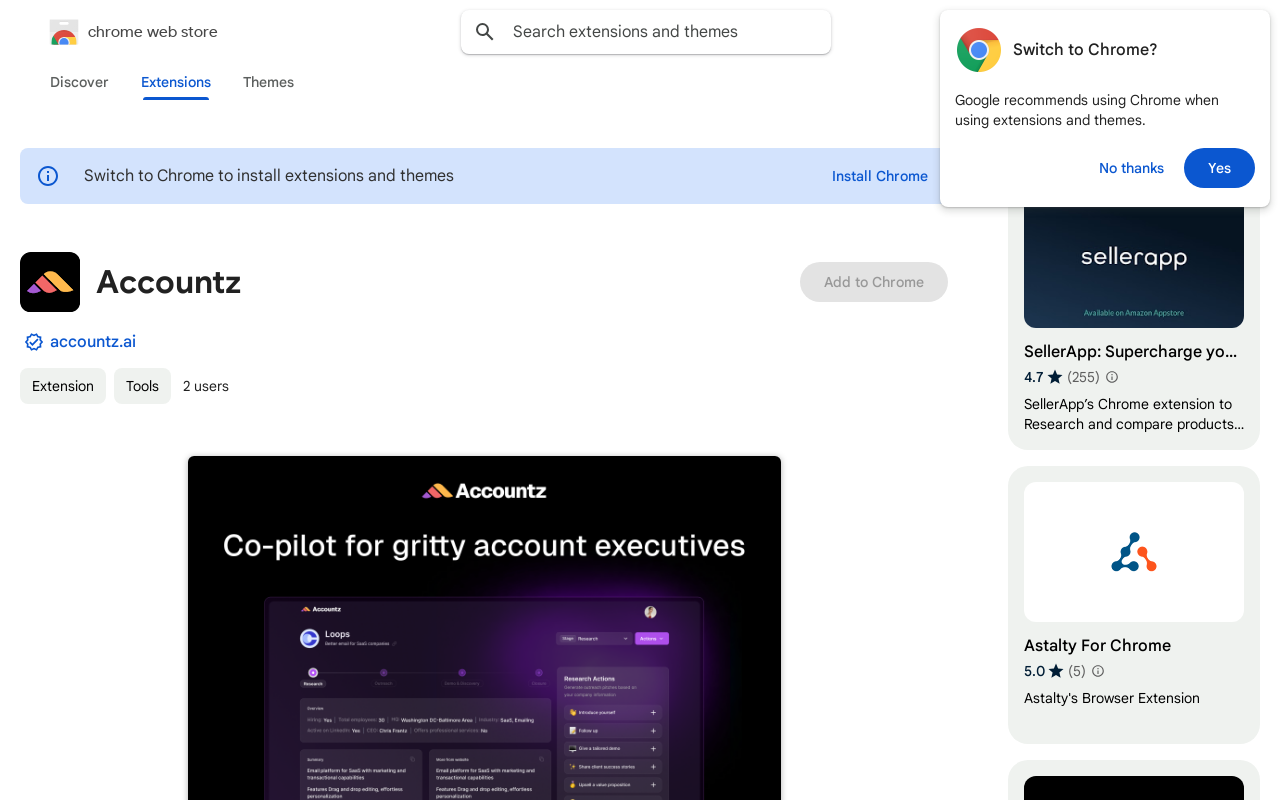The height and width of the screenshot is (800, 1280).
Task: Click the magnifying glass search icon
Action: click(x=484, y=31)
